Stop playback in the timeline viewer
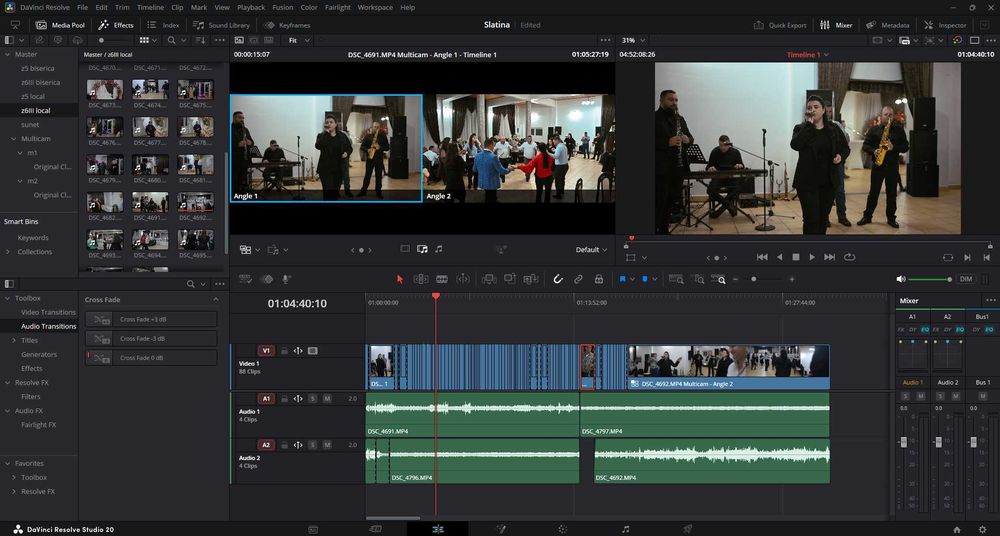 795,257
